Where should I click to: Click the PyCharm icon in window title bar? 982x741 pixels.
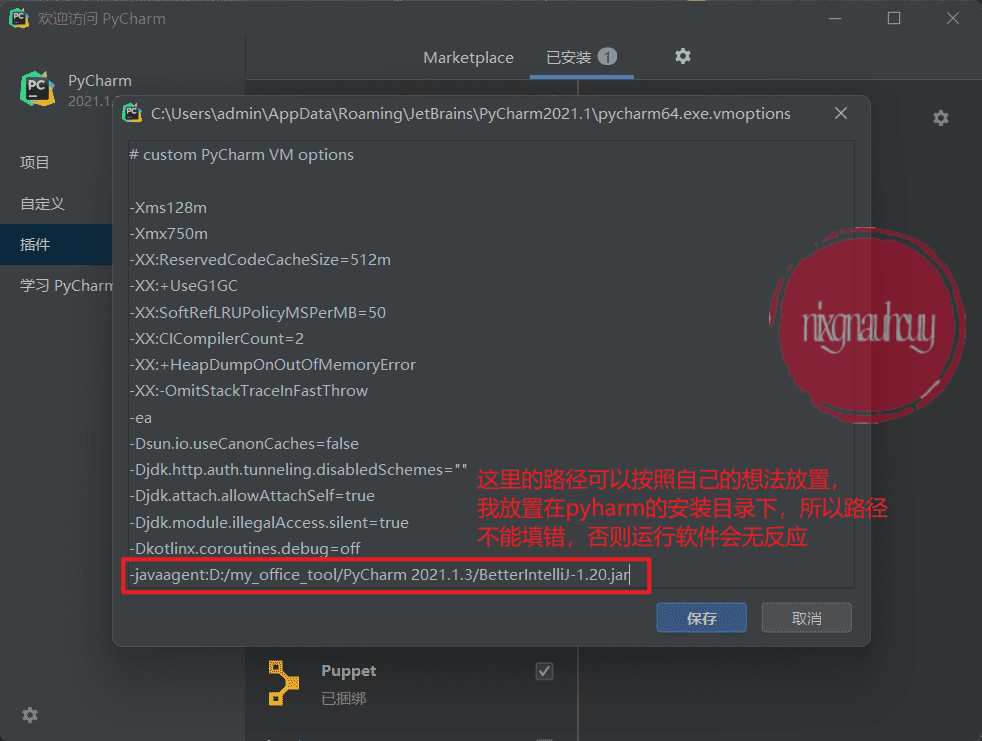pos(19,18)
